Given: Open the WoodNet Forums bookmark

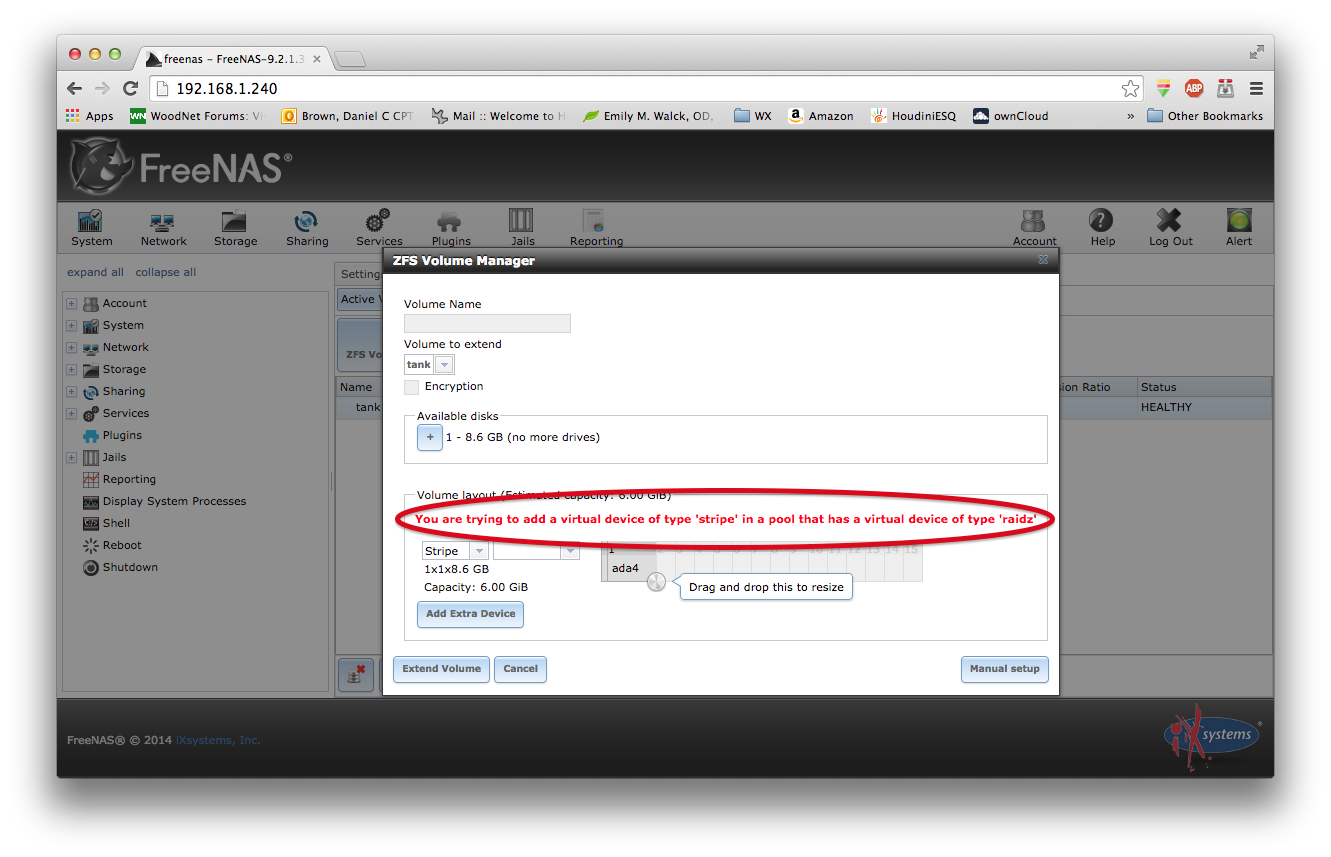Looking at the screenshot, I should click(x=197, y=116).
